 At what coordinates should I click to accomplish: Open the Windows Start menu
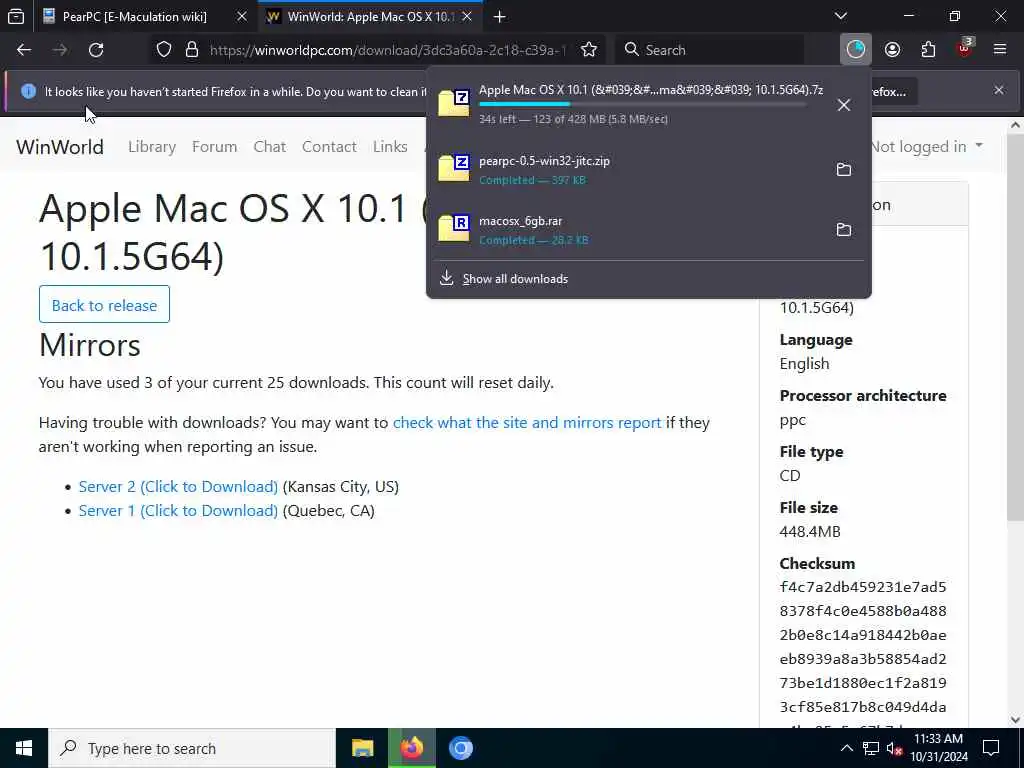point(24,748)
